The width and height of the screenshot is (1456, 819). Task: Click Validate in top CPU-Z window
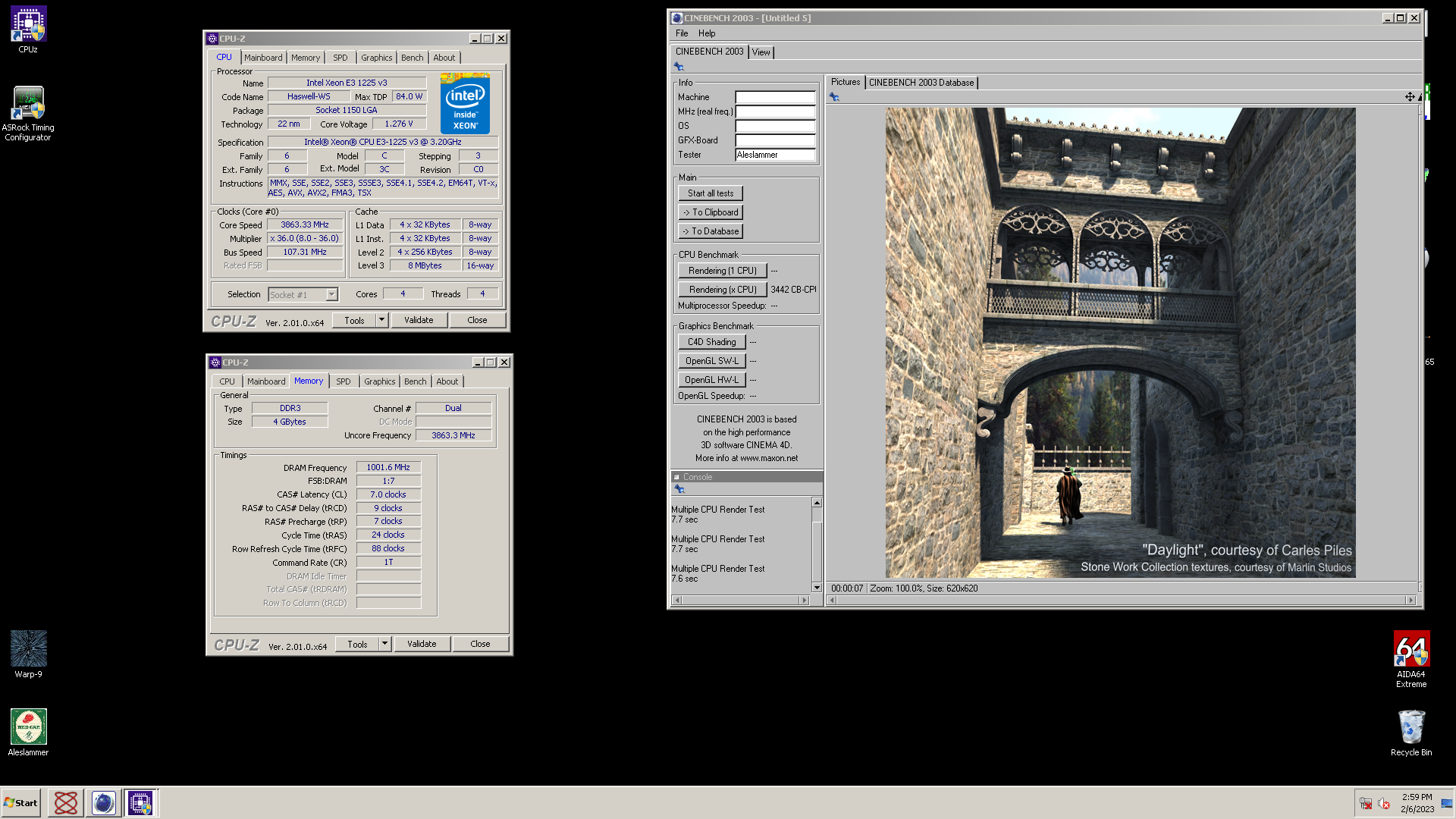pyautogui.click(x=419, y=320)
